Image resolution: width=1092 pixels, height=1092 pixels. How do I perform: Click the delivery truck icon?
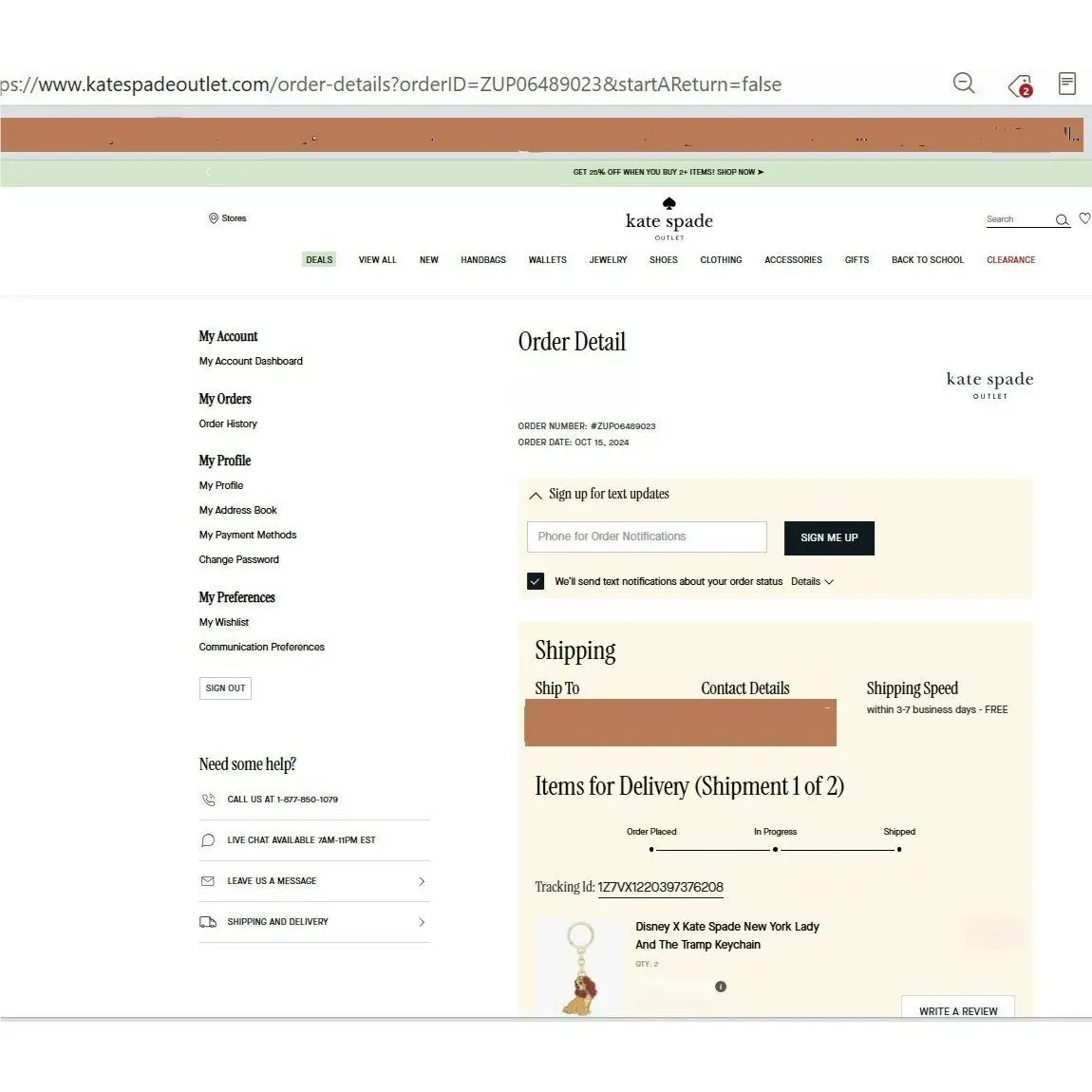pos(208,922)
